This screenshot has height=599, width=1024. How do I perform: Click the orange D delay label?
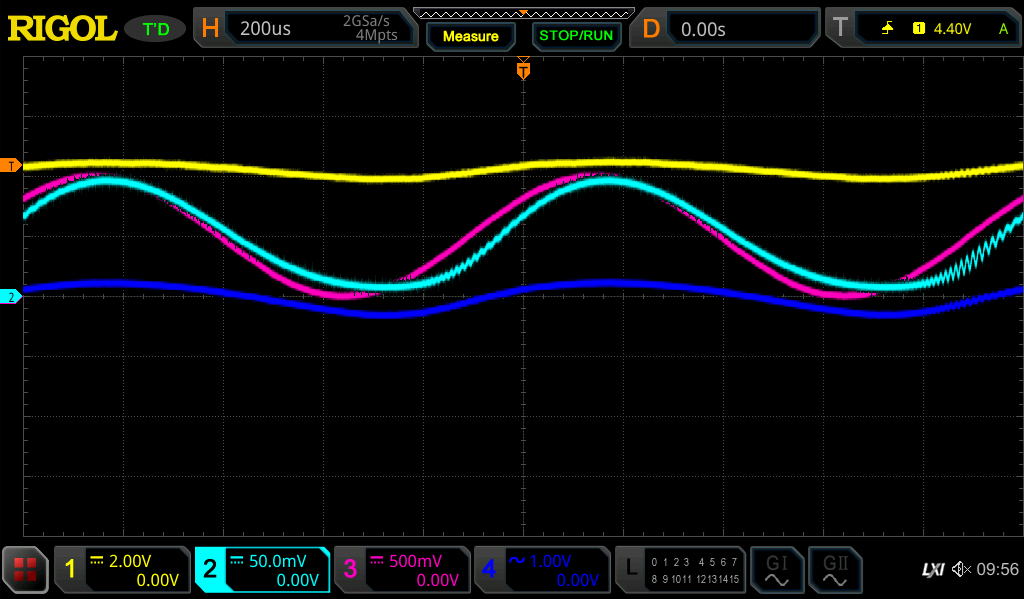[650, 28]
